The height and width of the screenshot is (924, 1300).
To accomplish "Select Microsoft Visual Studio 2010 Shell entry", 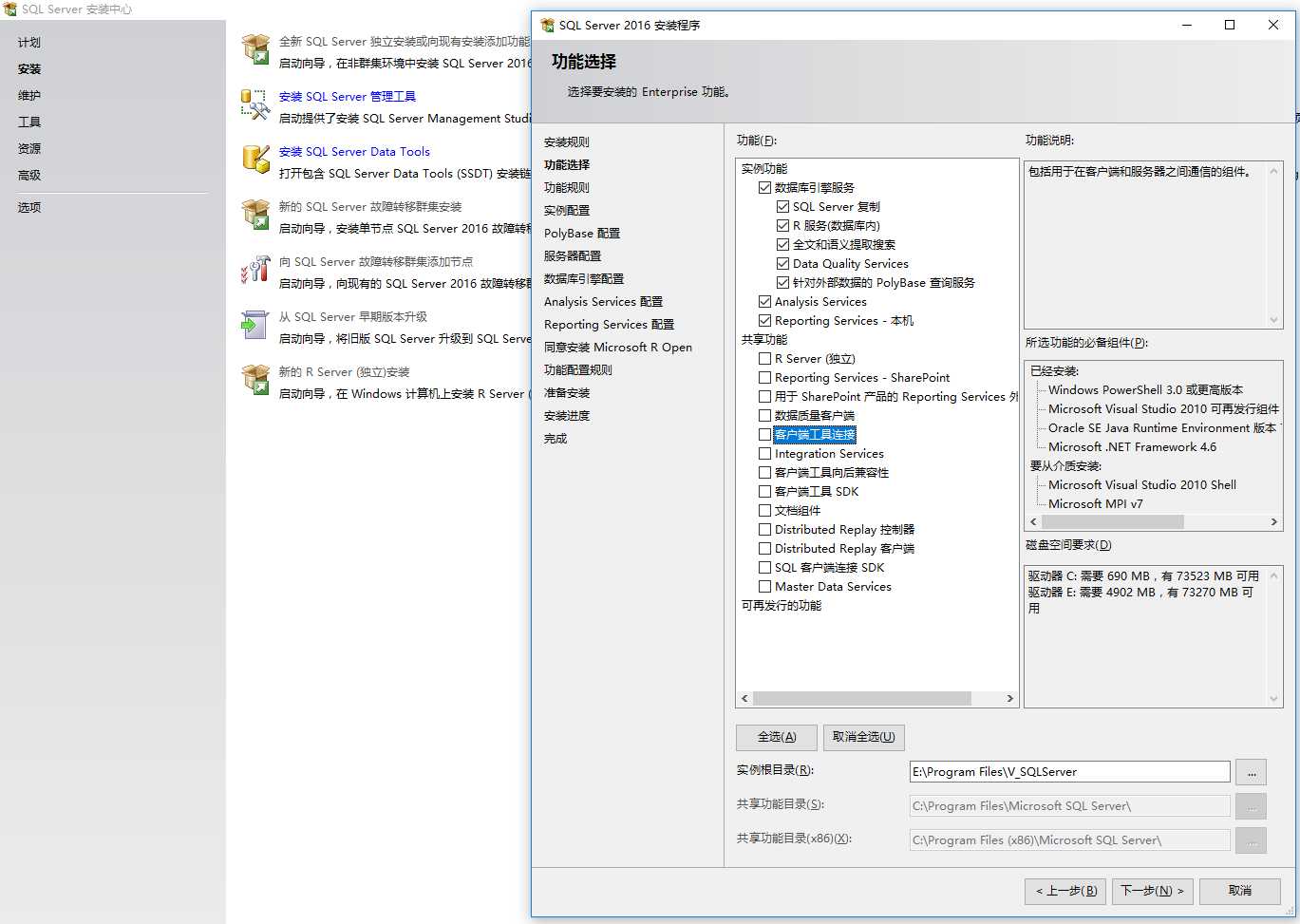I will pos(1142,484).
